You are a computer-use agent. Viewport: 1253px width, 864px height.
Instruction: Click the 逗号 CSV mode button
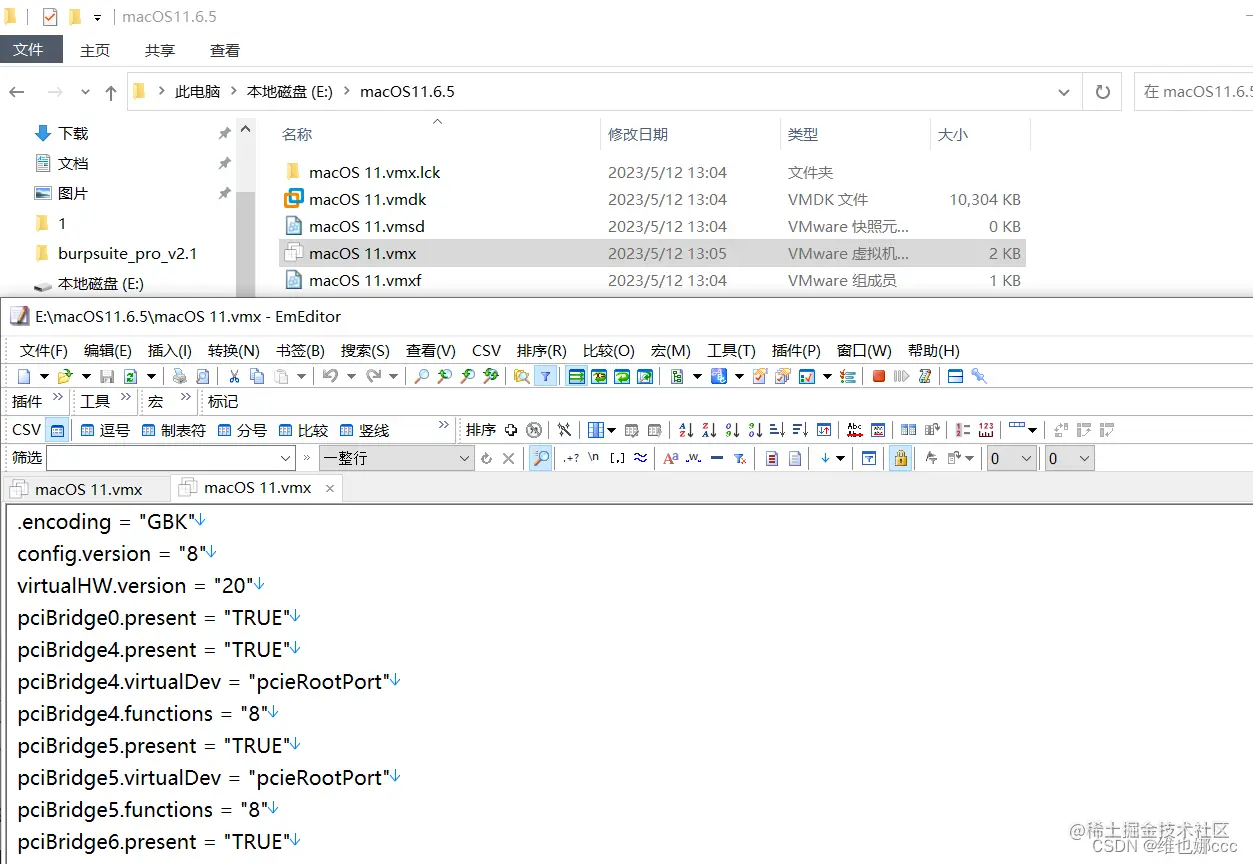(105, 430)
